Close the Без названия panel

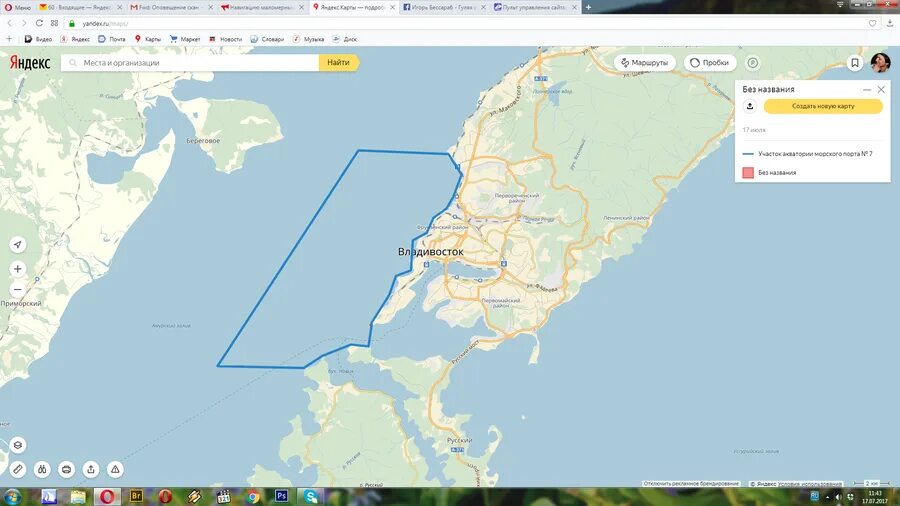point(881,89)
